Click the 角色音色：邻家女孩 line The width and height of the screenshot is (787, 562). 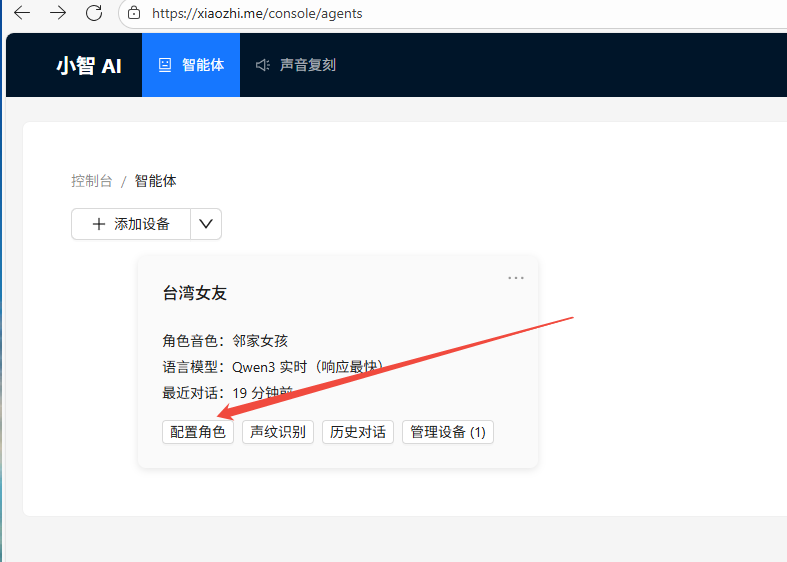click(225, 341)
